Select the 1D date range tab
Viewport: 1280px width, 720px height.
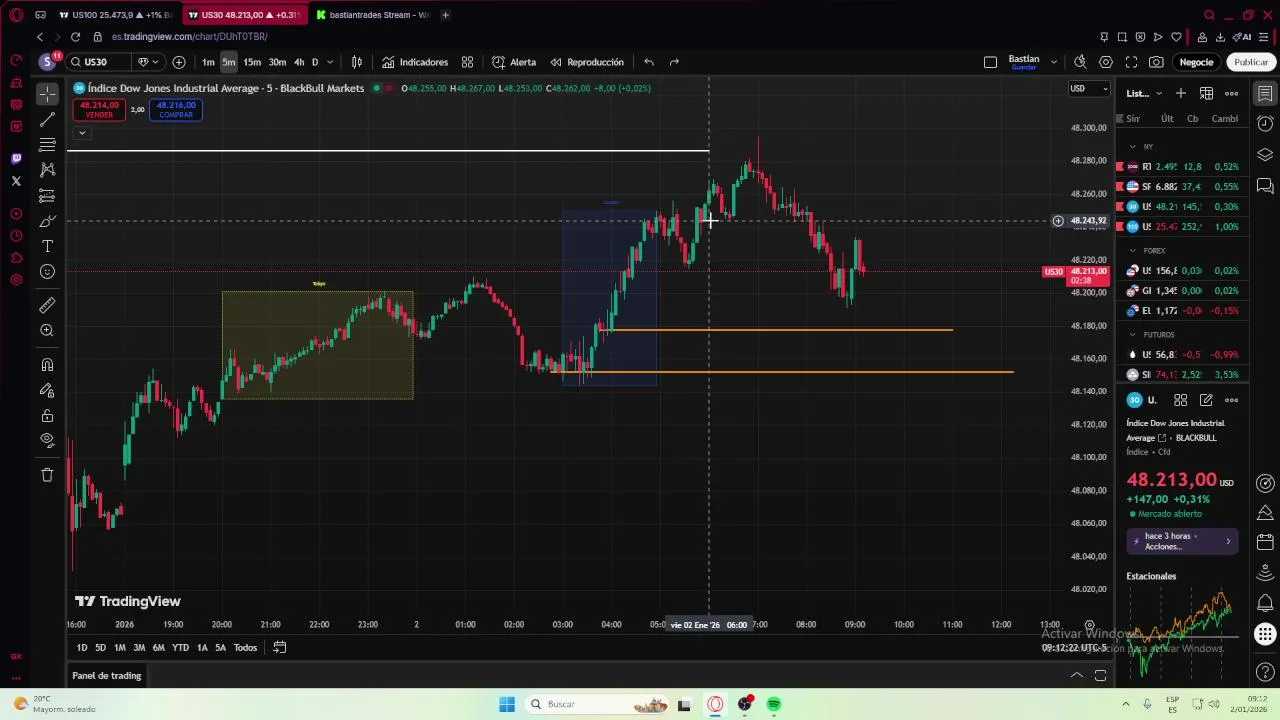[x=82, y=647]
